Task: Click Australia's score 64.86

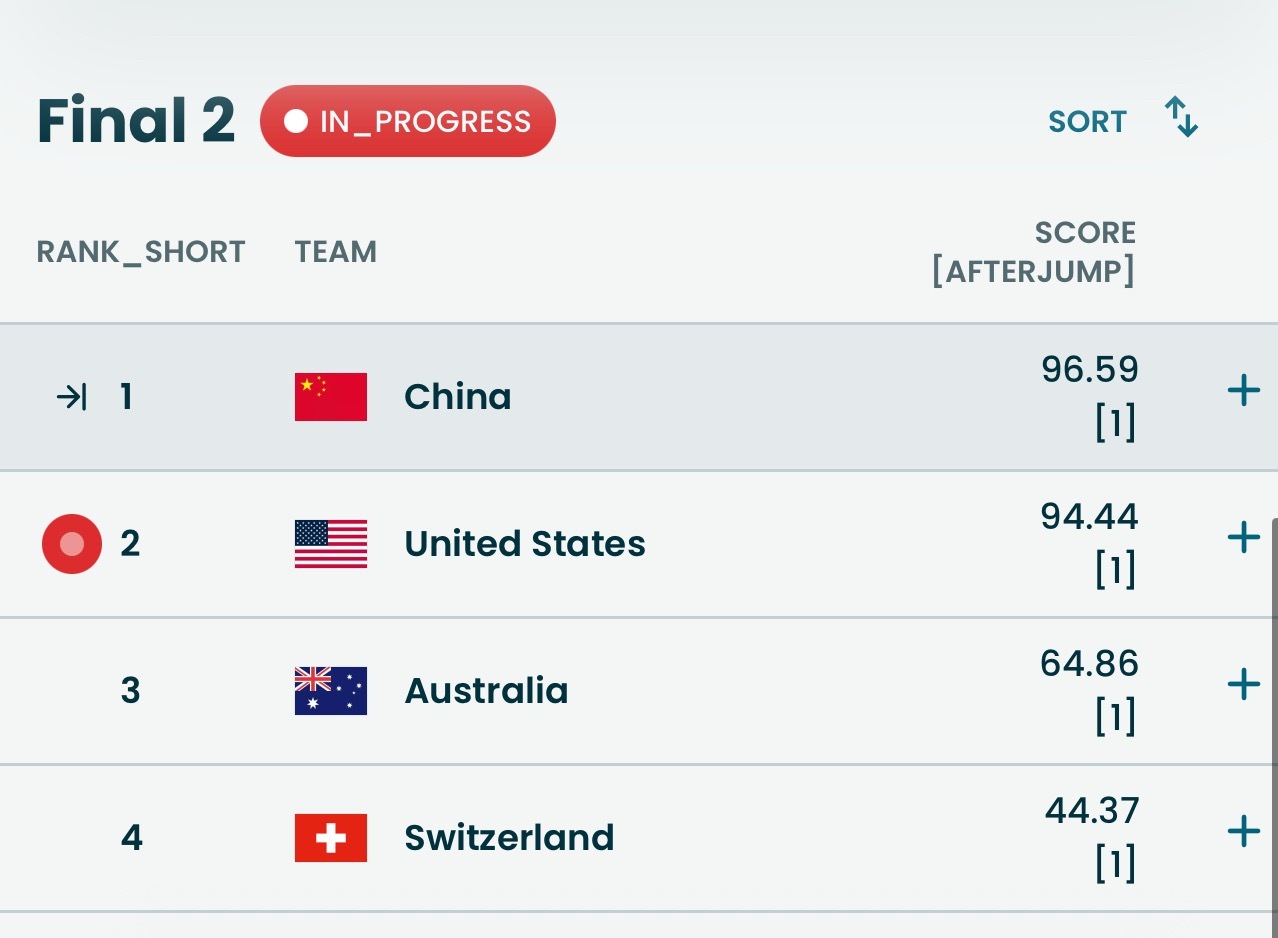Action: (1089, 664)
